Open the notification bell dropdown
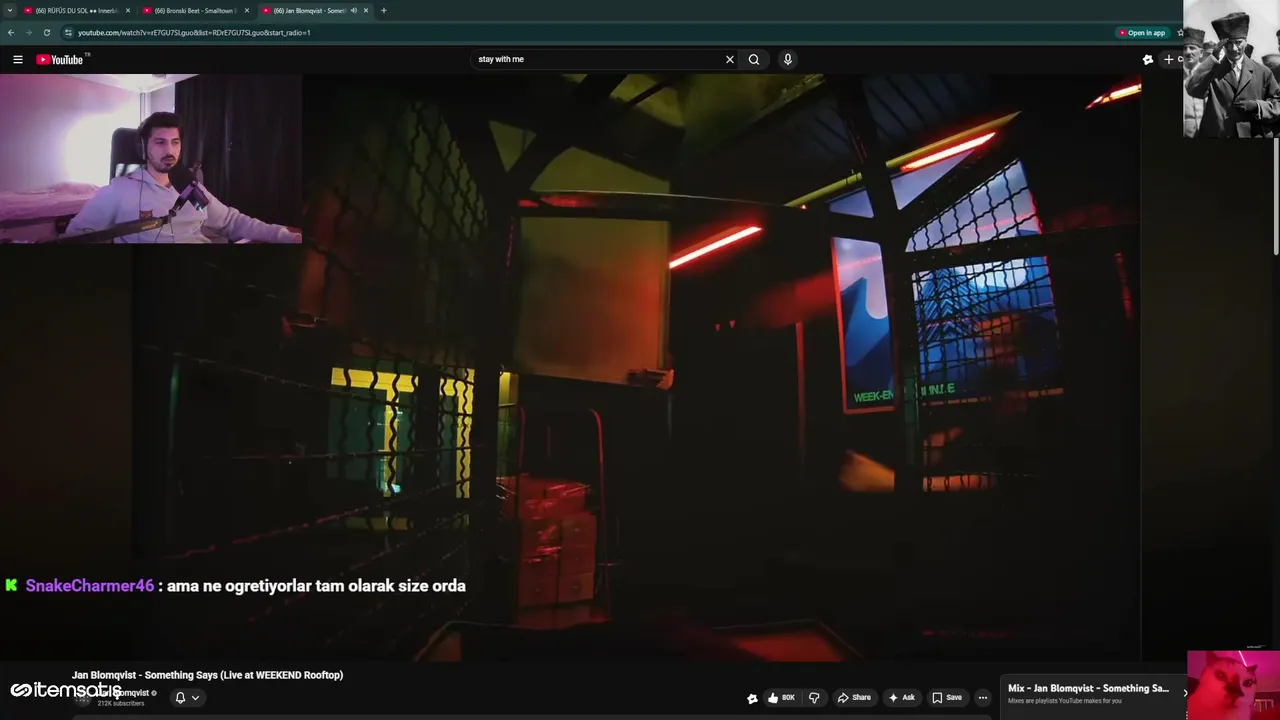 click(x=187, y=698)
